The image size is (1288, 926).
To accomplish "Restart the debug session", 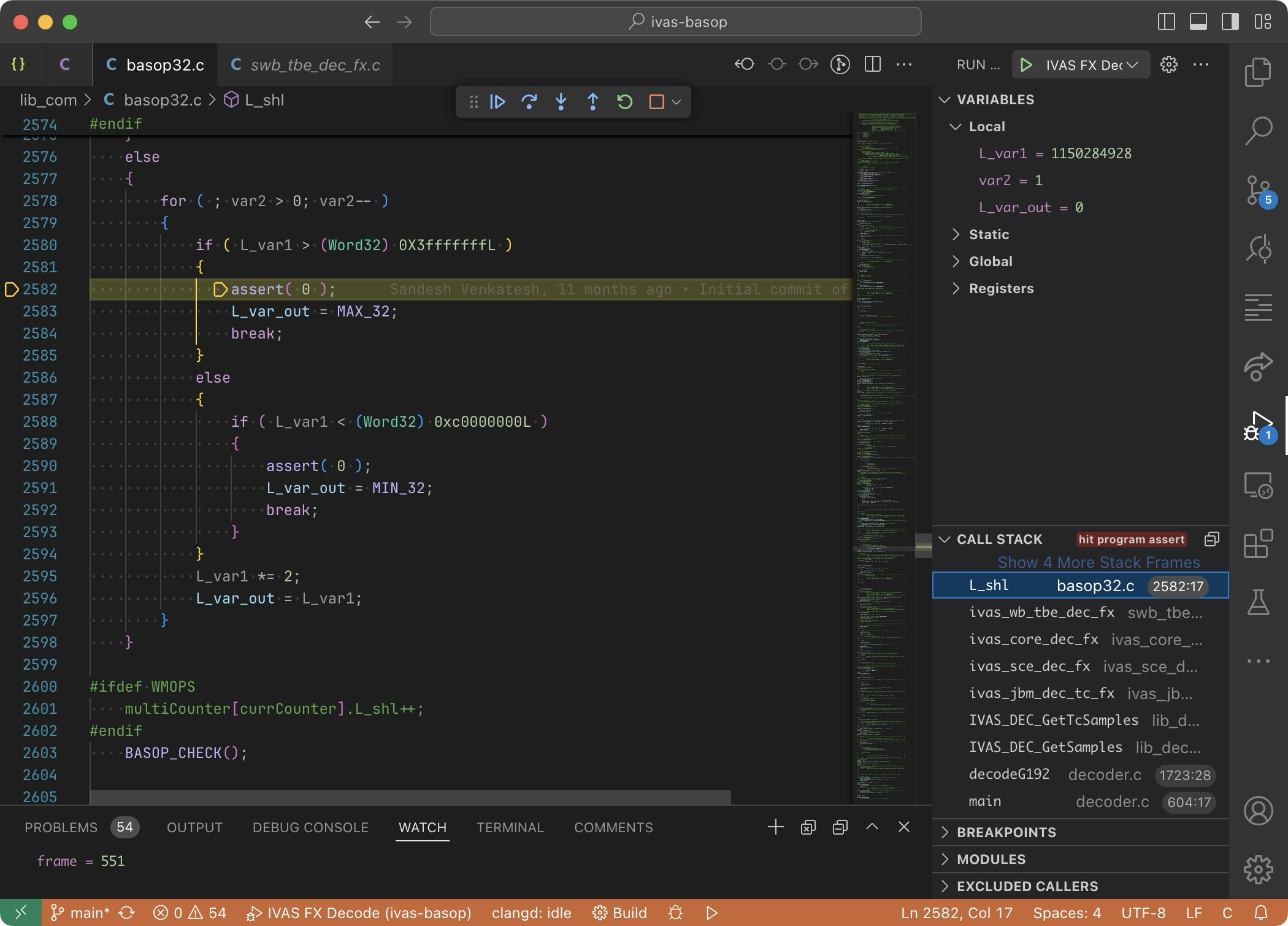I will point(624,102).
